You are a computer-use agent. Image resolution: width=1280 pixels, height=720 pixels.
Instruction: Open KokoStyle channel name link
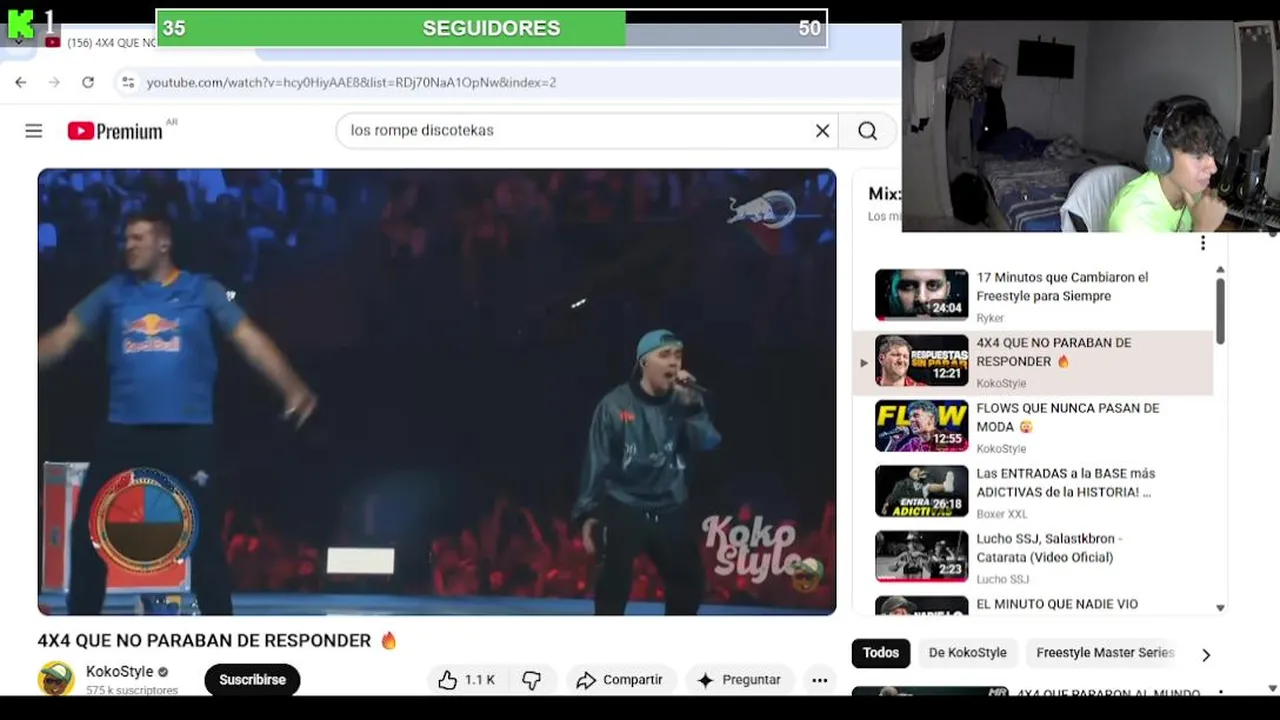point(120,672)
